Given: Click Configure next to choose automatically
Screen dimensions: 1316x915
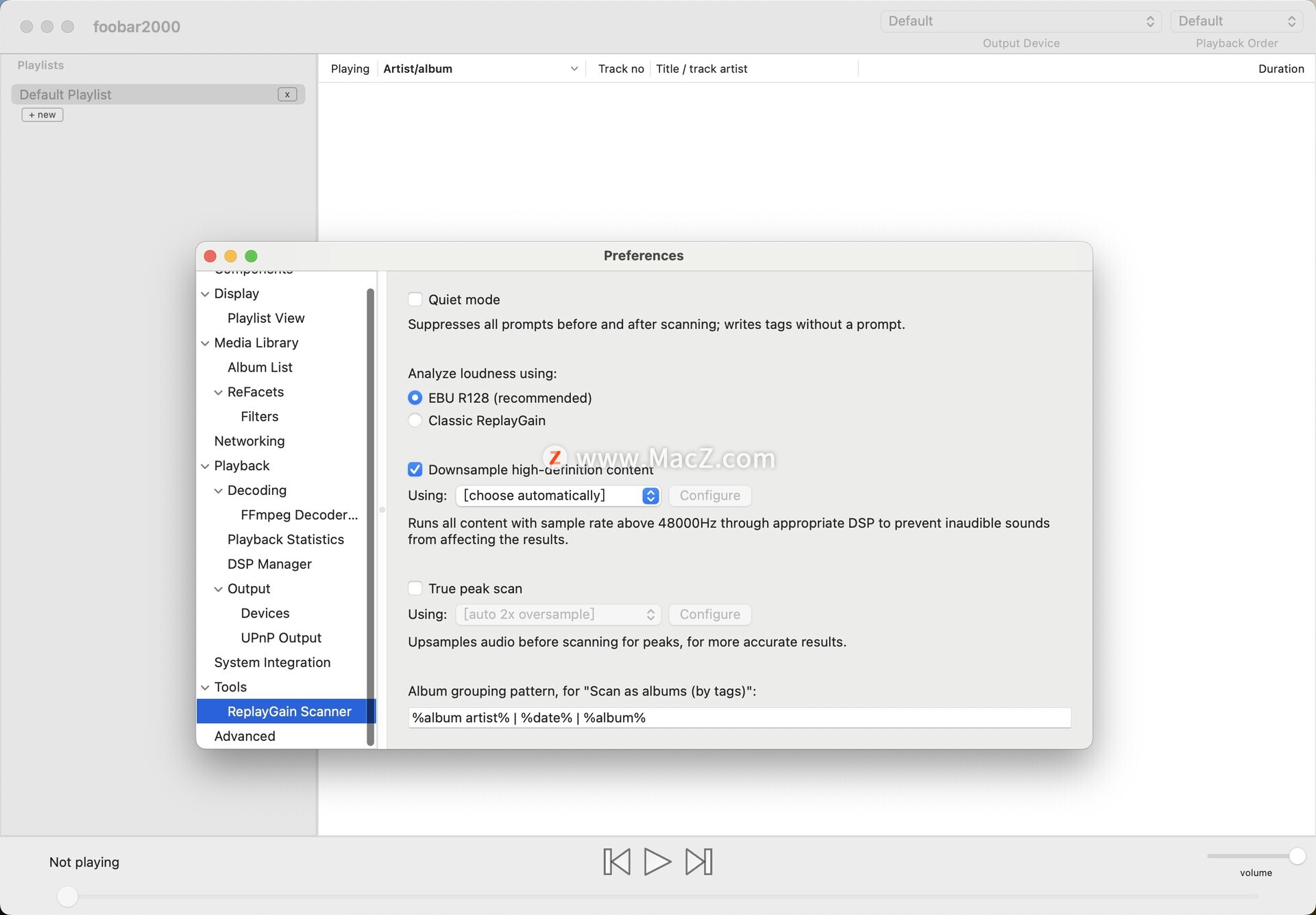Looking at the screenshot, I should [x=710, y=496].
